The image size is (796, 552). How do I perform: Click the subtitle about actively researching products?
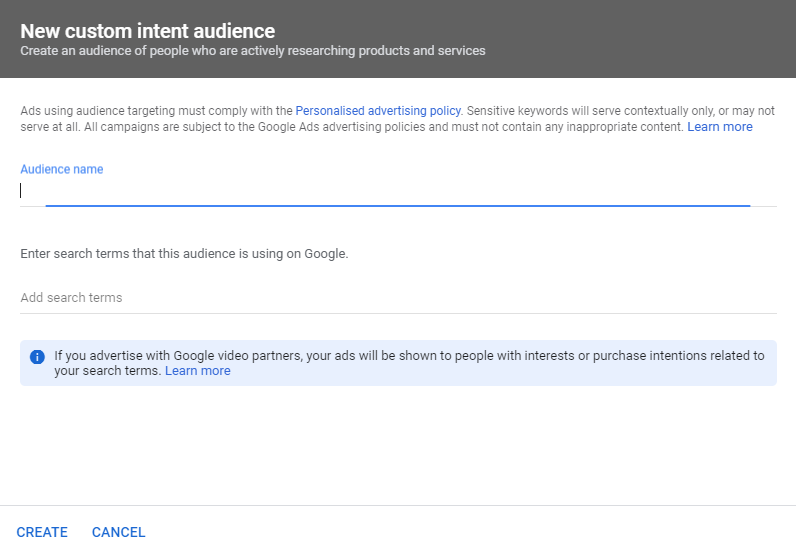click(252, 50)
